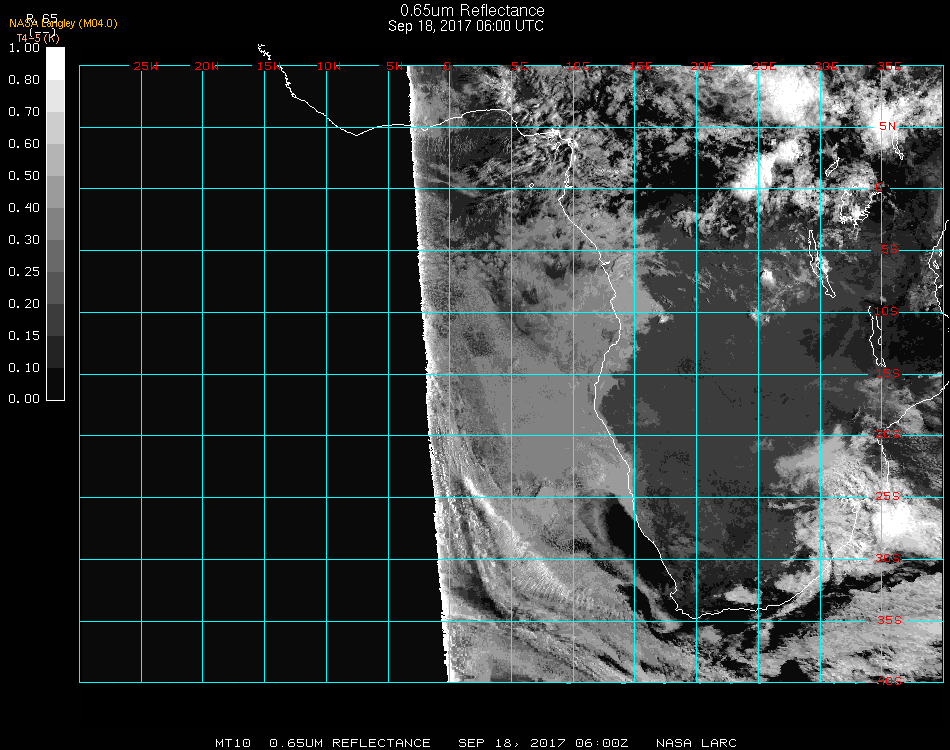Click the 5E longitude label
This screenshot has height=750, width=950.
pos(519,66)
